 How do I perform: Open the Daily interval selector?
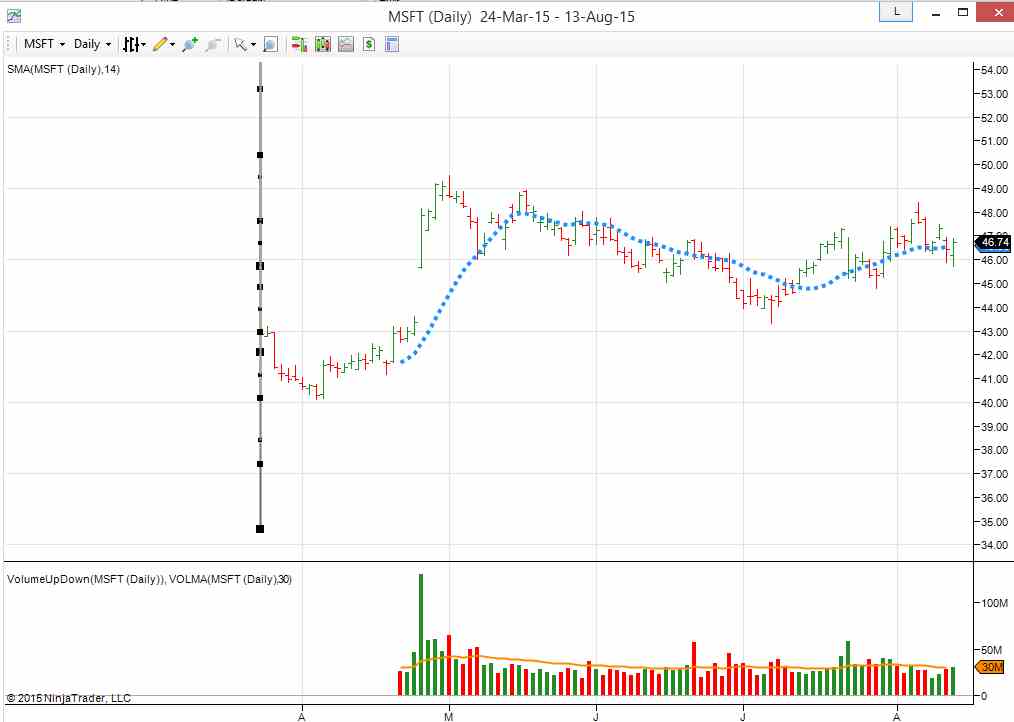[92, 44]
